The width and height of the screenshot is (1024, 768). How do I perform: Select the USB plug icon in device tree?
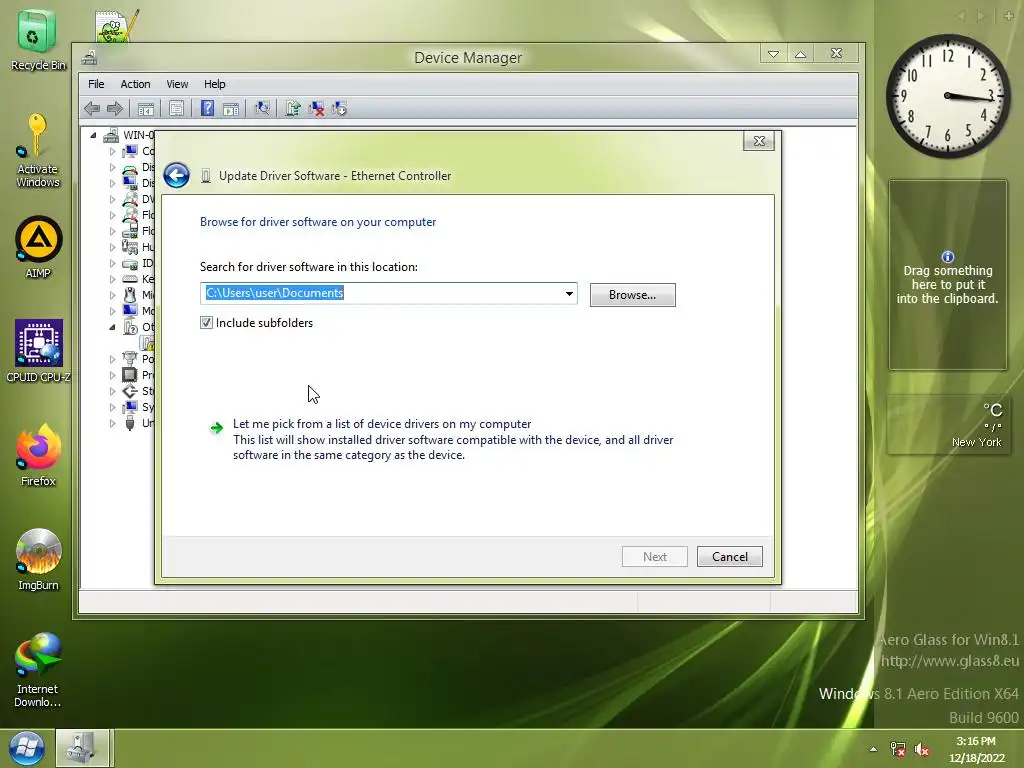(130, 423)
